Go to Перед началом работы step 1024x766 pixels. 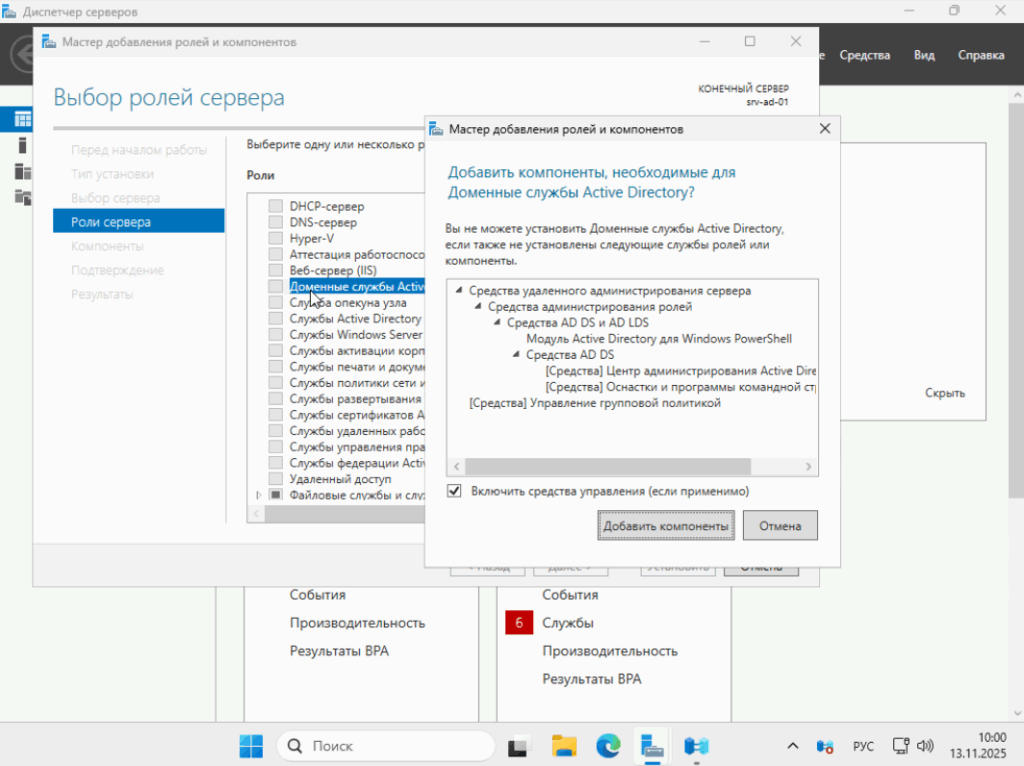coord(139,150)
